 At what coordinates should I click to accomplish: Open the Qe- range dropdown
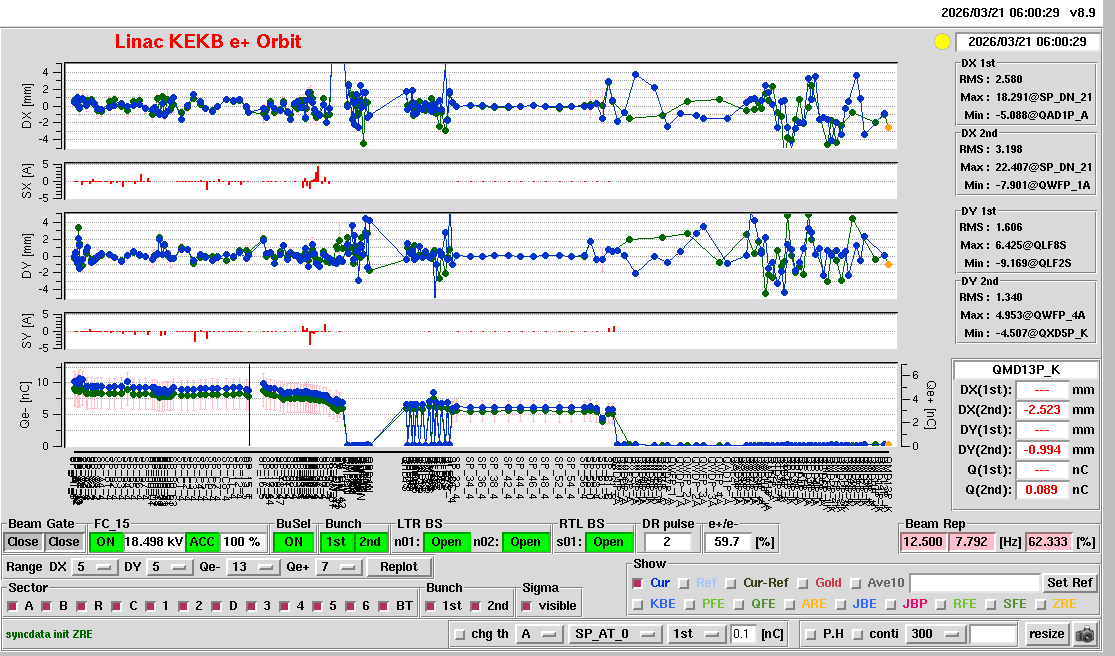click(252, 567)
